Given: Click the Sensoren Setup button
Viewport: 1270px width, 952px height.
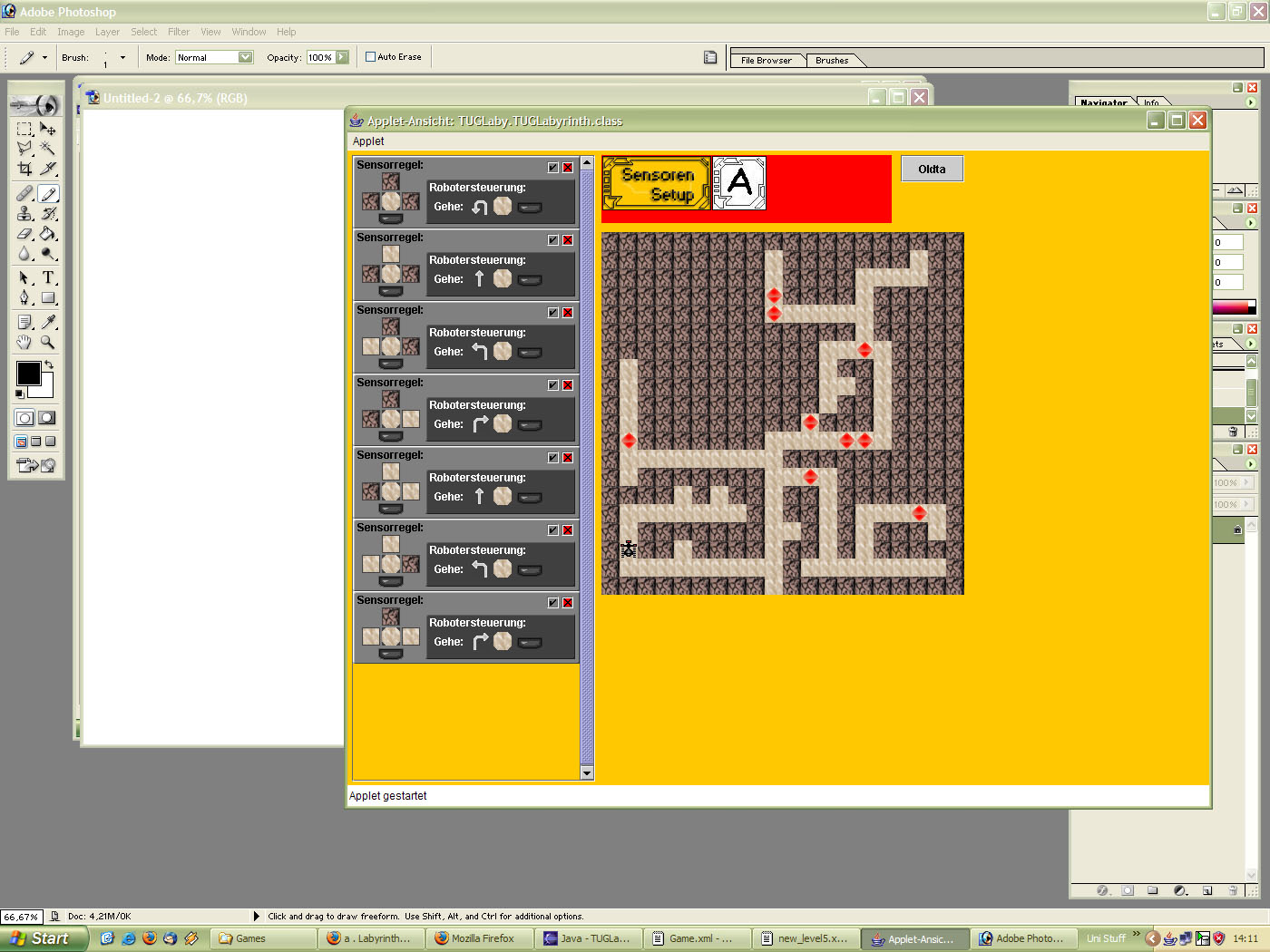Looking at the screenshot, I should coord(657,184).
